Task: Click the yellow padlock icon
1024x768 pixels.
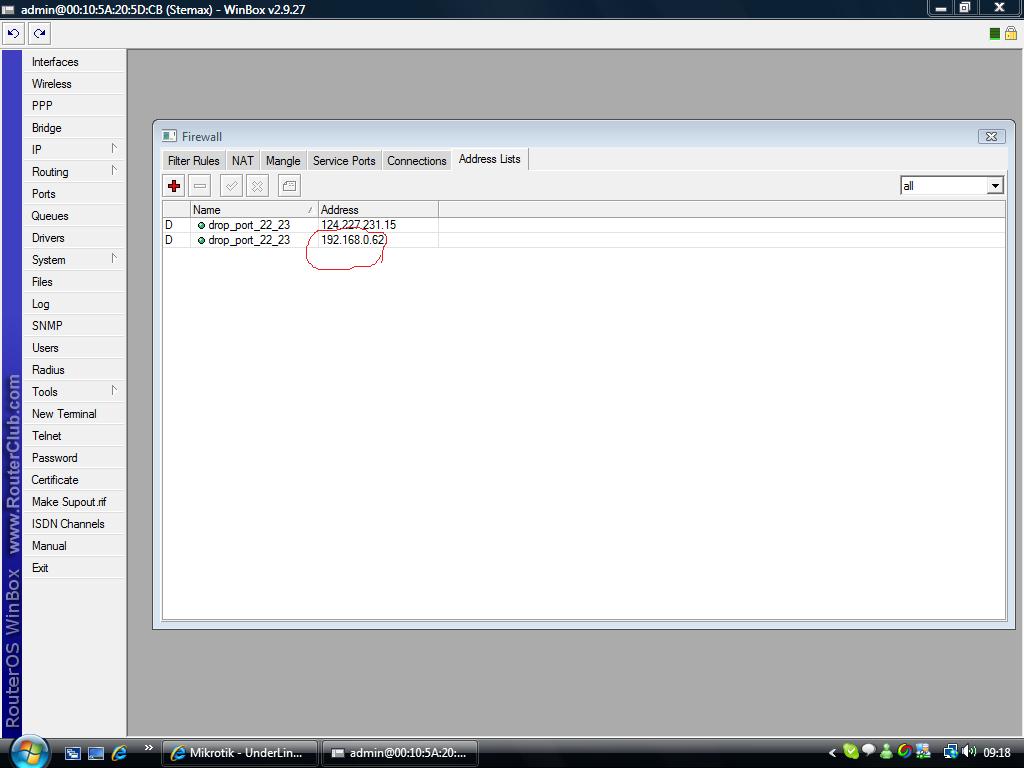Action: click(x=1011, y=33)
